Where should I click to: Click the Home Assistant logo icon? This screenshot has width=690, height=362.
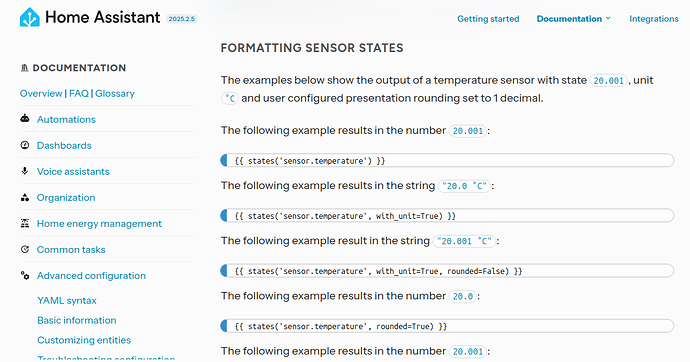30,18
